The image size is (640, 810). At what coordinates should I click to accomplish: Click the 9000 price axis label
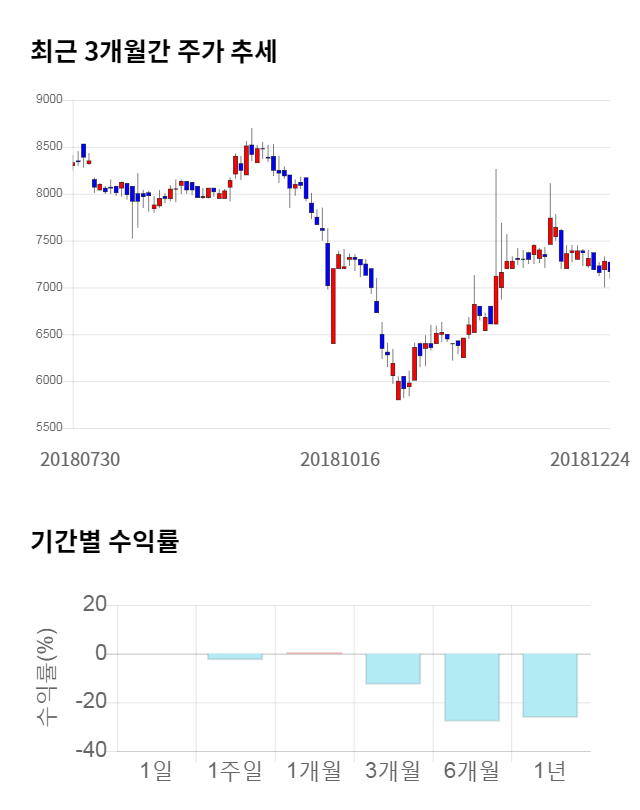(x=49, y=100)
